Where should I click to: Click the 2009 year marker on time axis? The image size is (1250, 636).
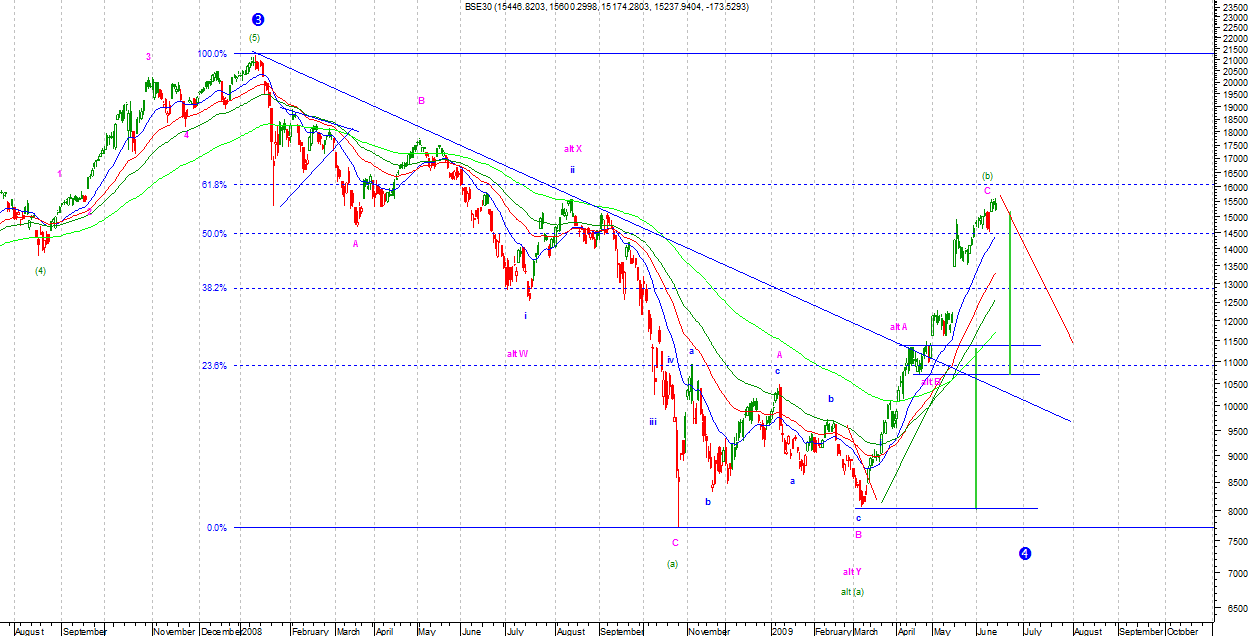point(782,632)
